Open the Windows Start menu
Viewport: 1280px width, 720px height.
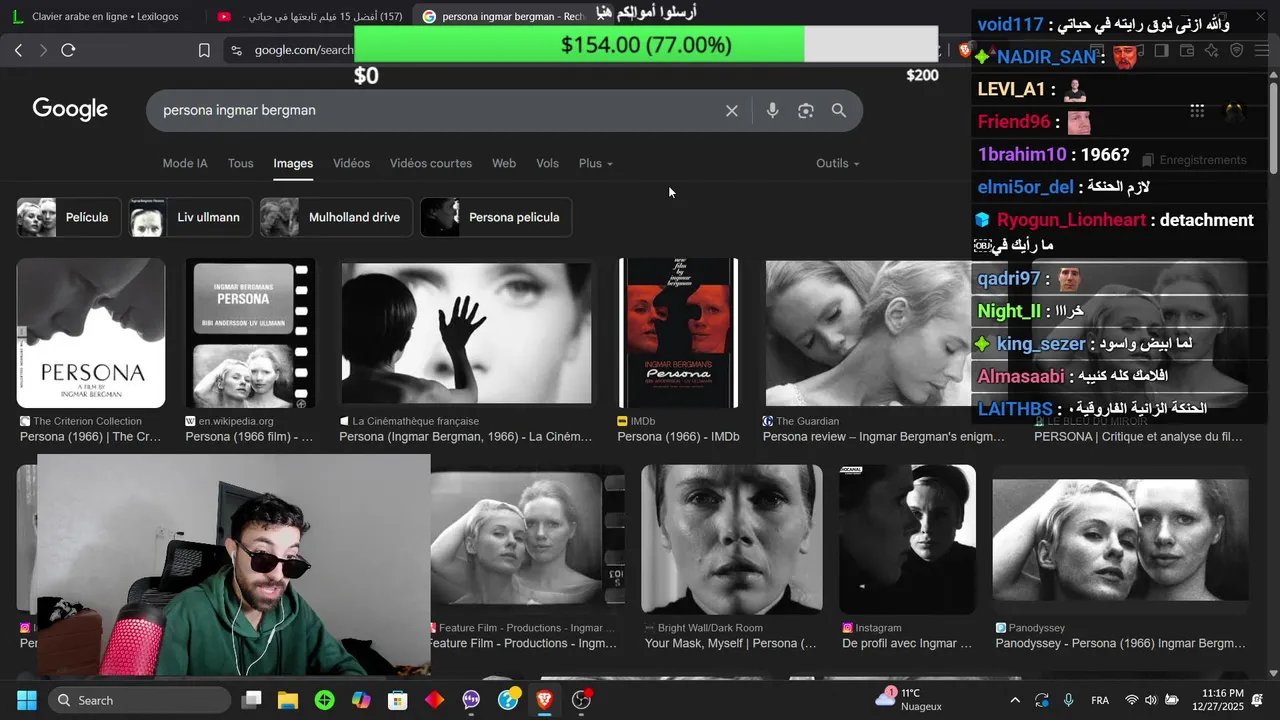pyautogui.click(x=26, y=700)
